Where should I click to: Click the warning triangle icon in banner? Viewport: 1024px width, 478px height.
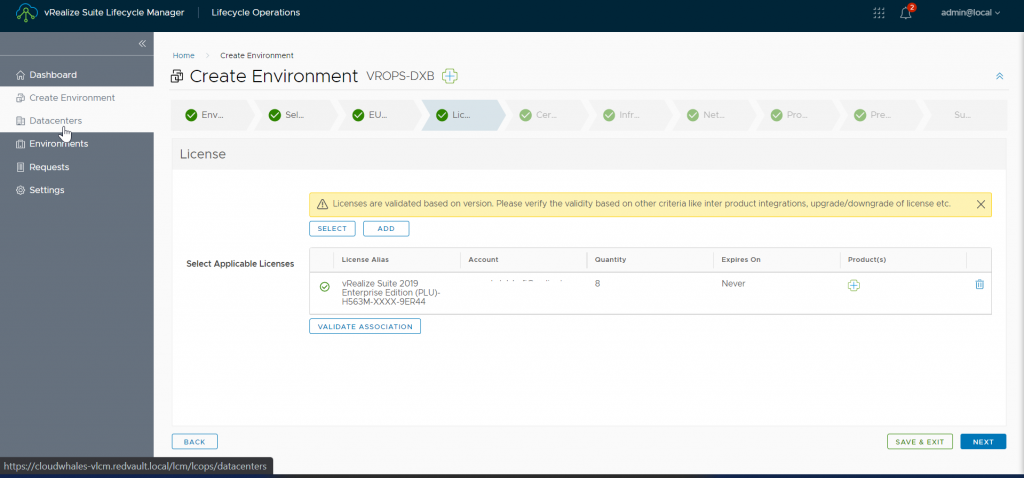322,204
